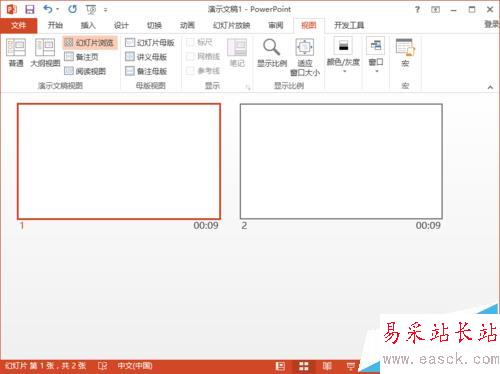Click Reading View icon in status bar
Screen dimensions: 500x374
tap(327, 366)
